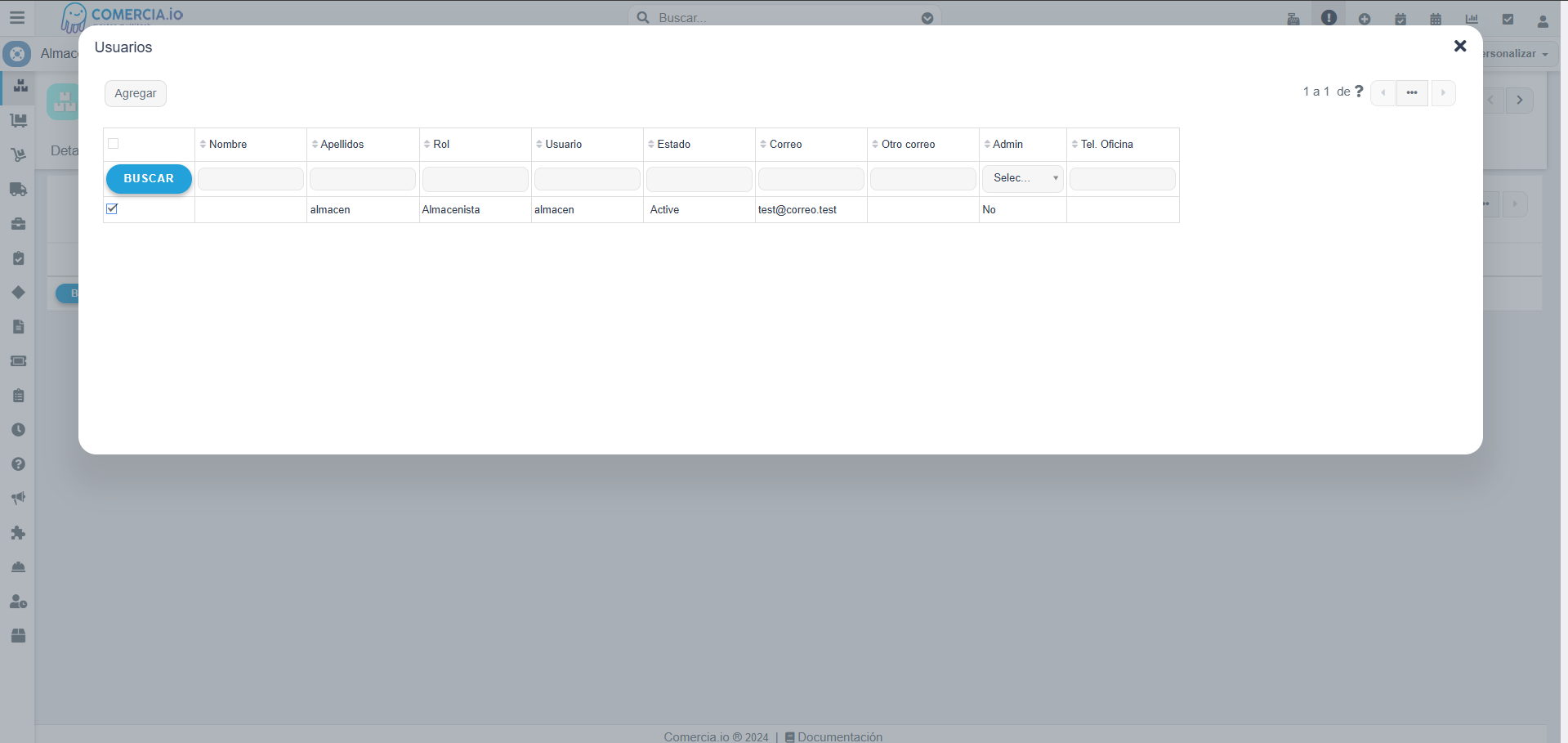Image resolution: width=1568 pixels, height=743 pixels.
Task: Open the clipboard list sidebar icon
Action: tap(19, 396)
